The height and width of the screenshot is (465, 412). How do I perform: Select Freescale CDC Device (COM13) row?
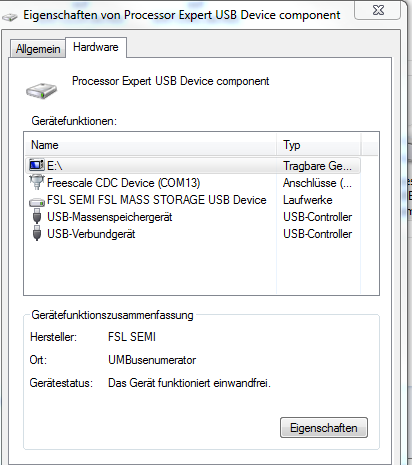point(193,183)
